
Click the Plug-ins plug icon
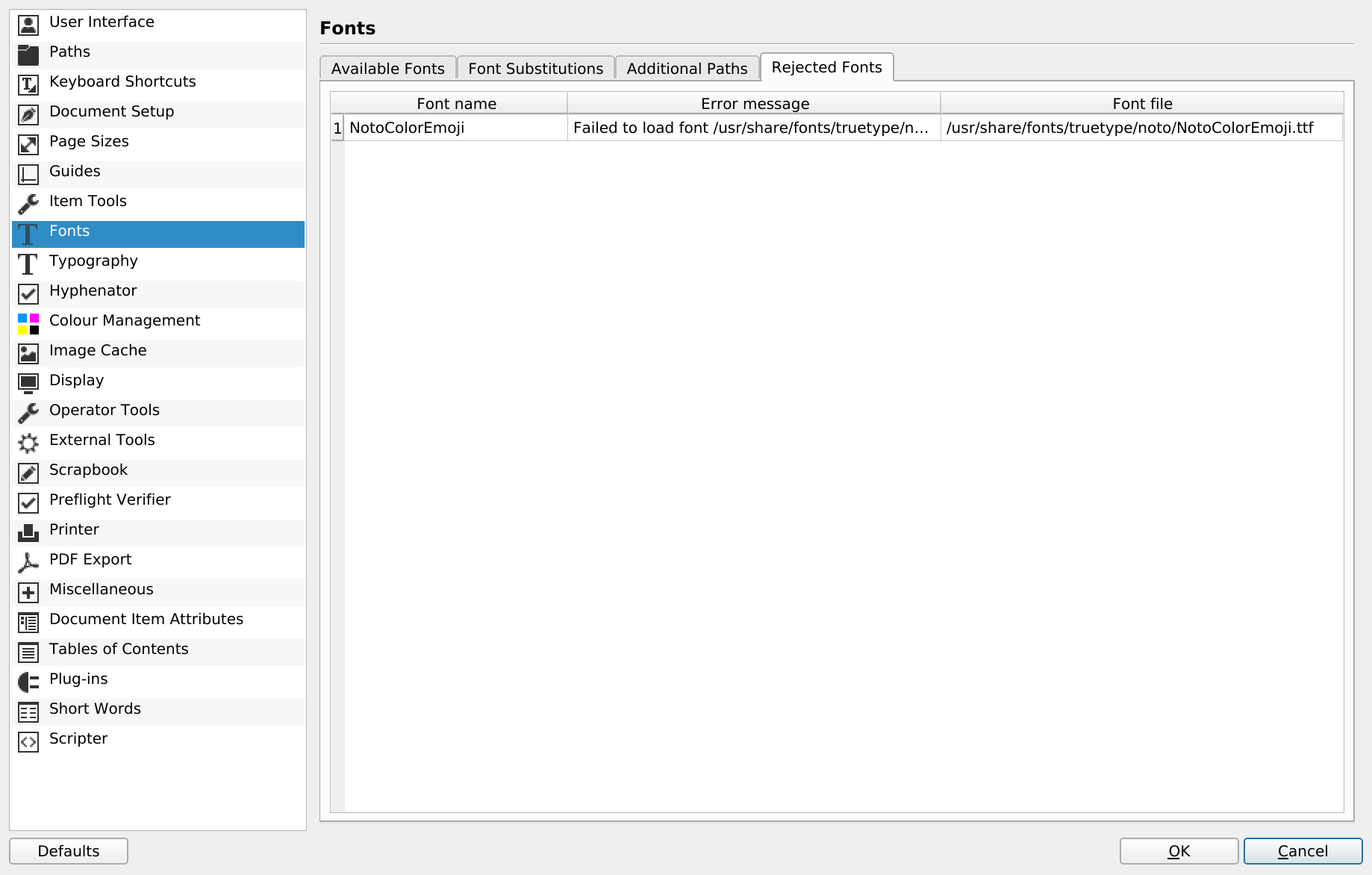pos(28,682)
